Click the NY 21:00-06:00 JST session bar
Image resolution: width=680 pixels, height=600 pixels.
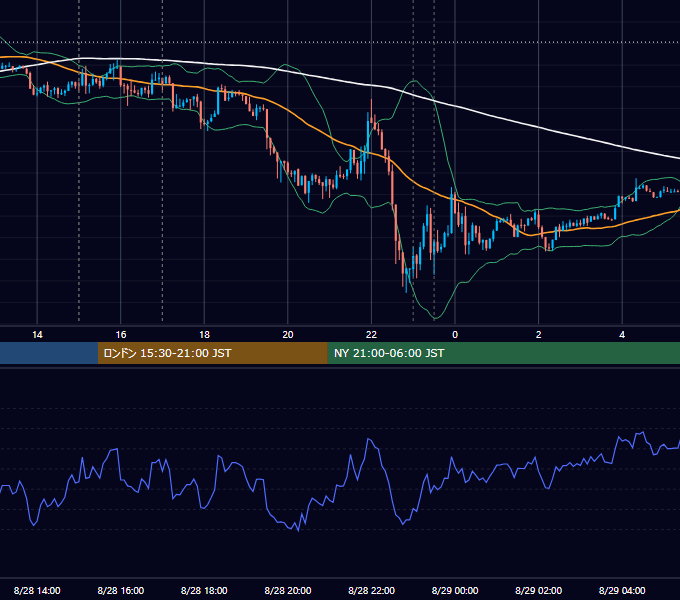[x=503, y=353]
